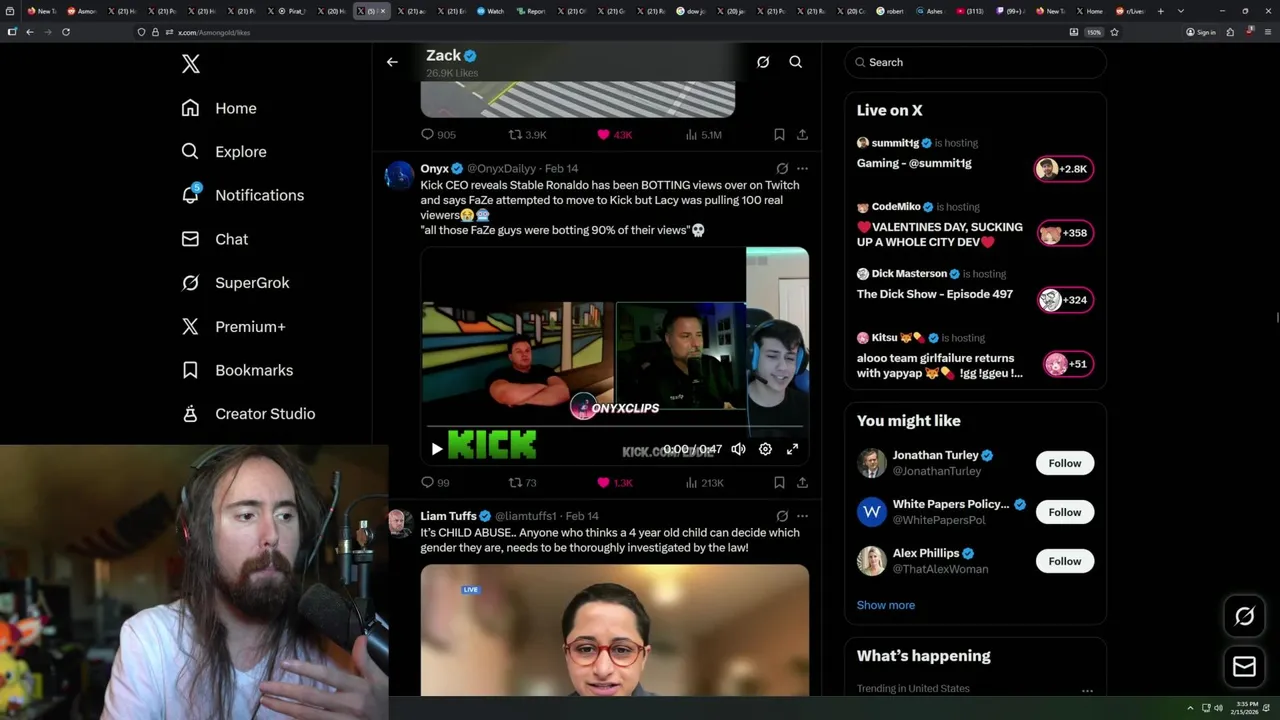Open the +51 Kitsu listeners badge
1280x720 pixels.
[x=1067, y=364]
